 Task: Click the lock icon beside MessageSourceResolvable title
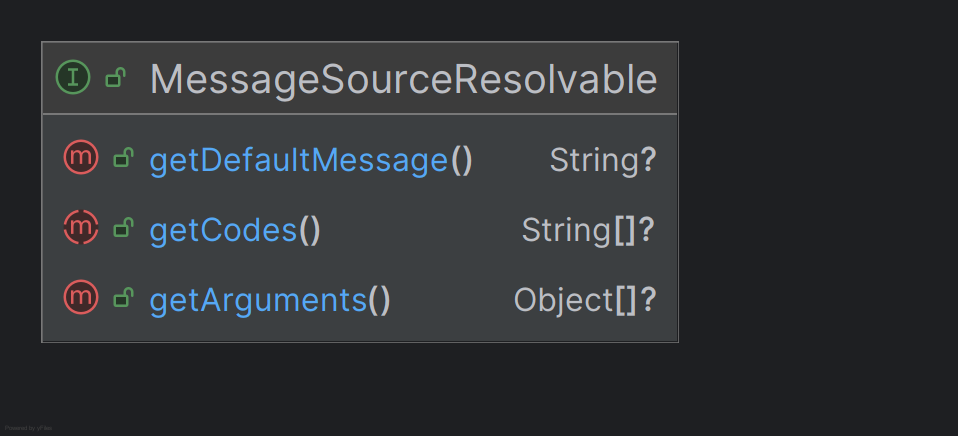(115, 78)
